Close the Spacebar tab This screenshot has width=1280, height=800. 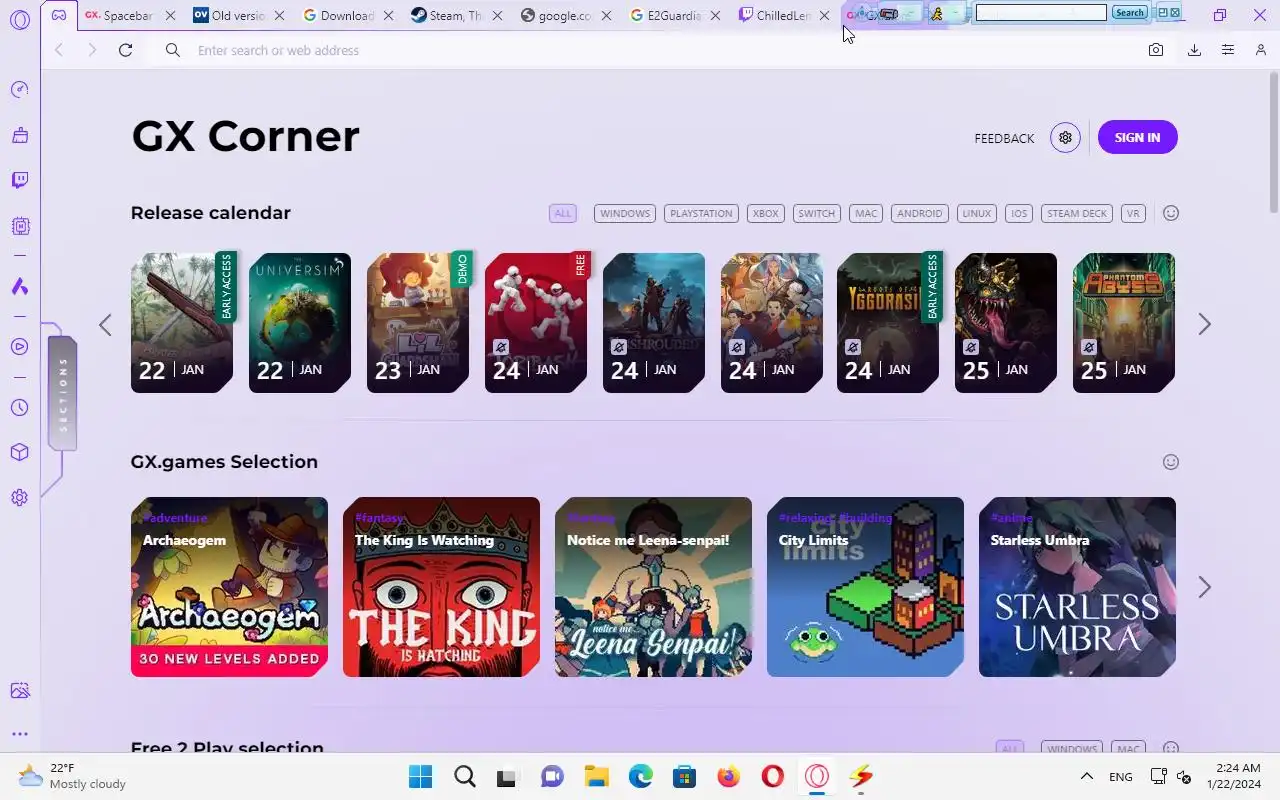[170, 15]
